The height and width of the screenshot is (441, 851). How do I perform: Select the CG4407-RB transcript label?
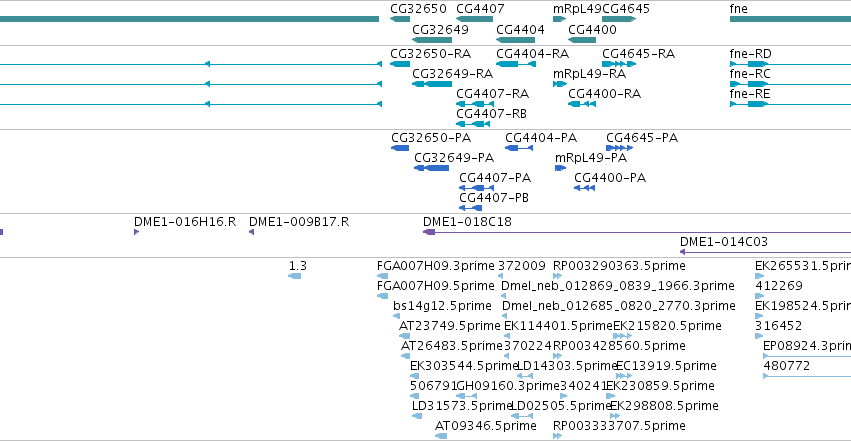(492, 114)
